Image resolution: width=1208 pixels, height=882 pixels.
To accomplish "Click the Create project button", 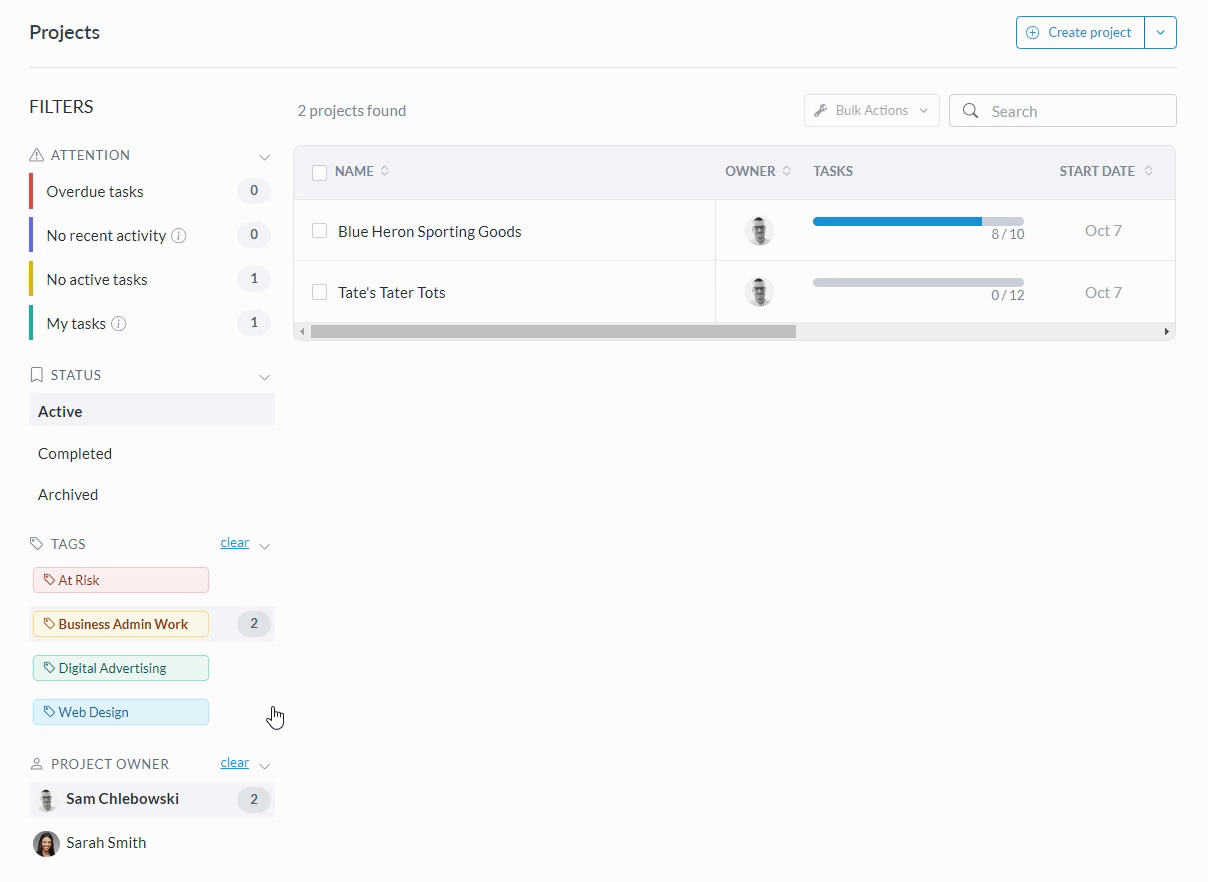I will [x=1080, y=32].
